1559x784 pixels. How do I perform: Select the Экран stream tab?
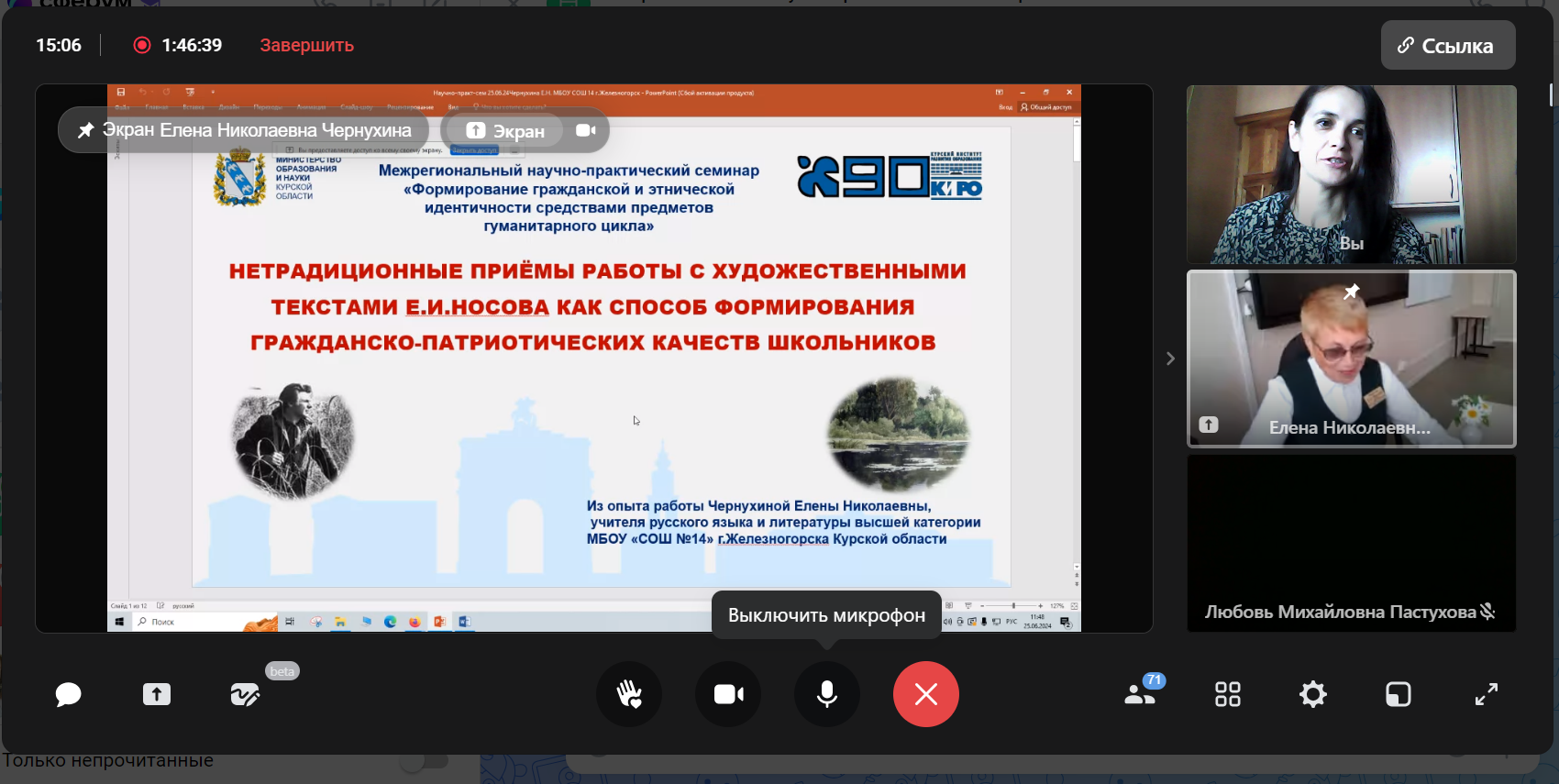[505, 131]
